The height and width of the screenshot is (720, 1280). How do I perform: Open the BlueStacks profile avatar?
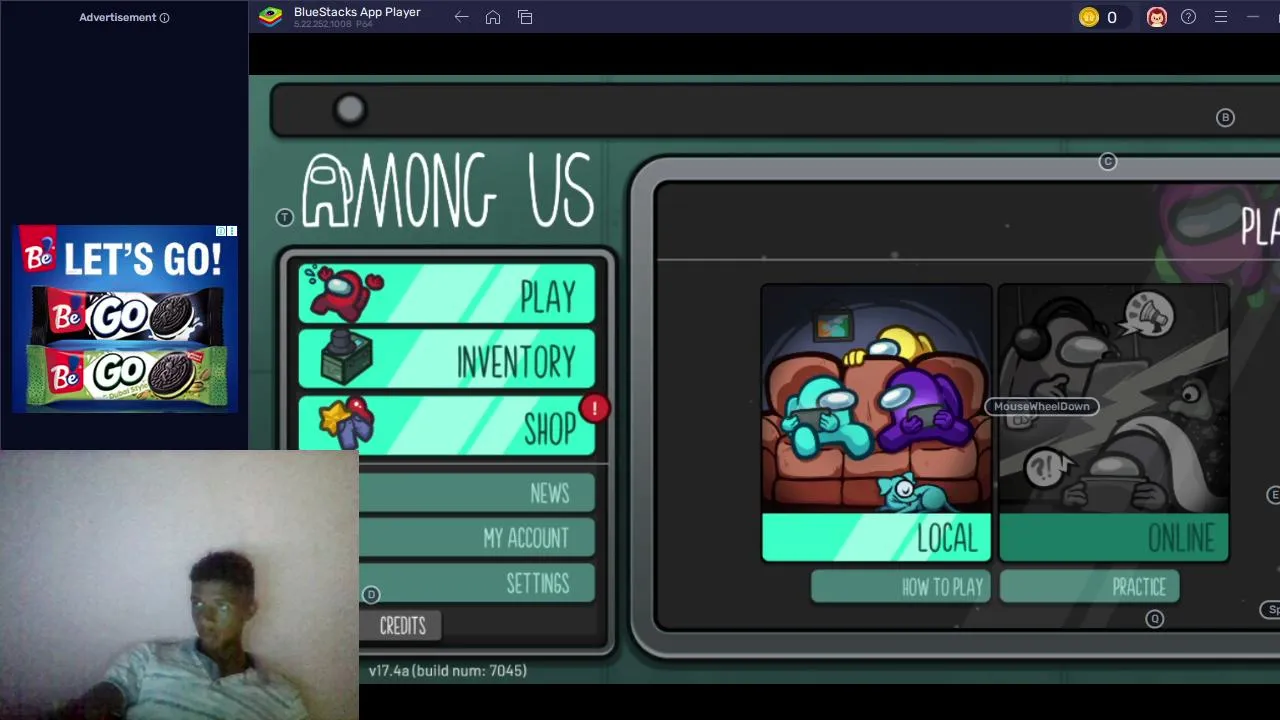click(1156, 17)
